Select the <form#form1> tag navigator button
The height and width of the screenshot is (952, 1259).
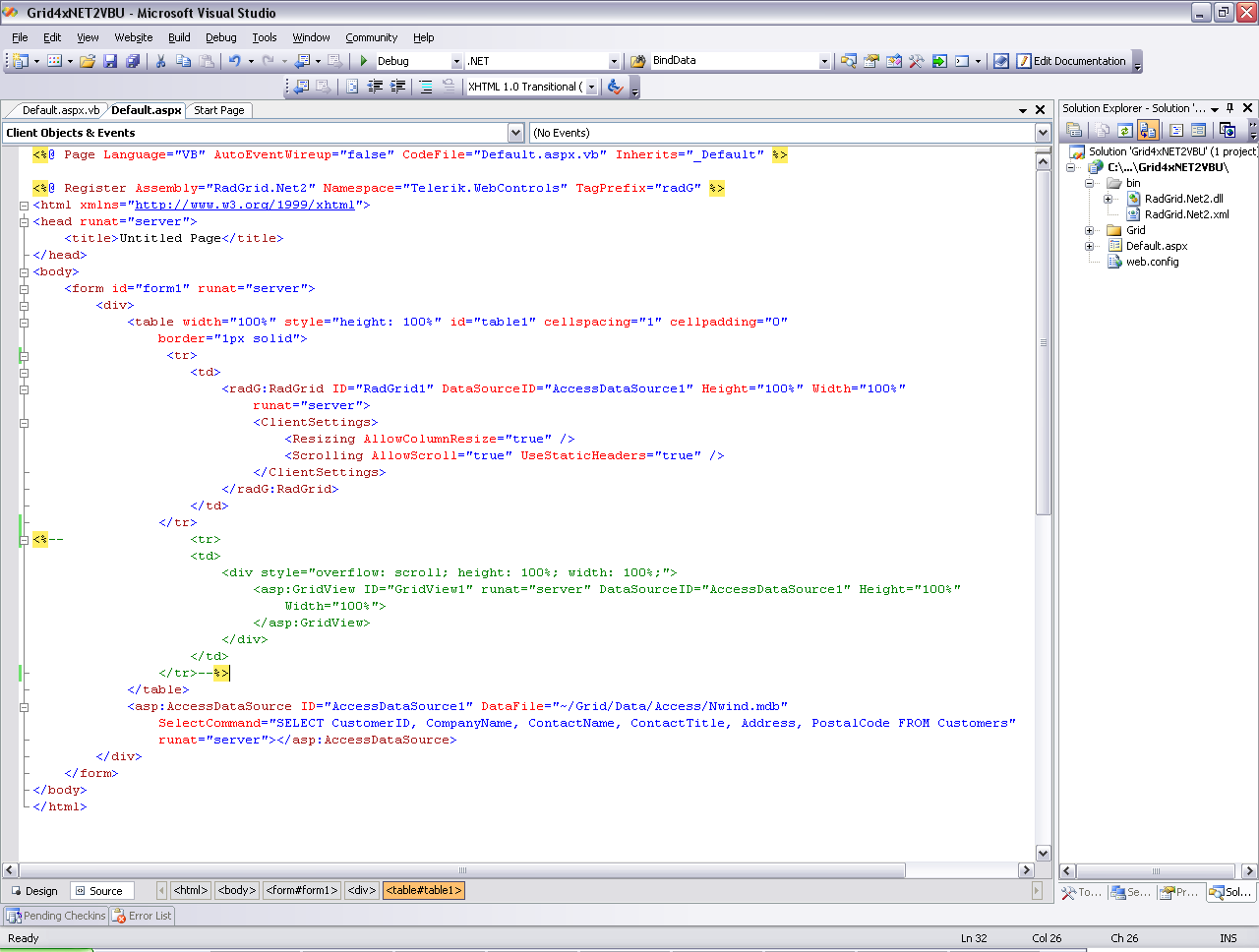click(303, 890)
